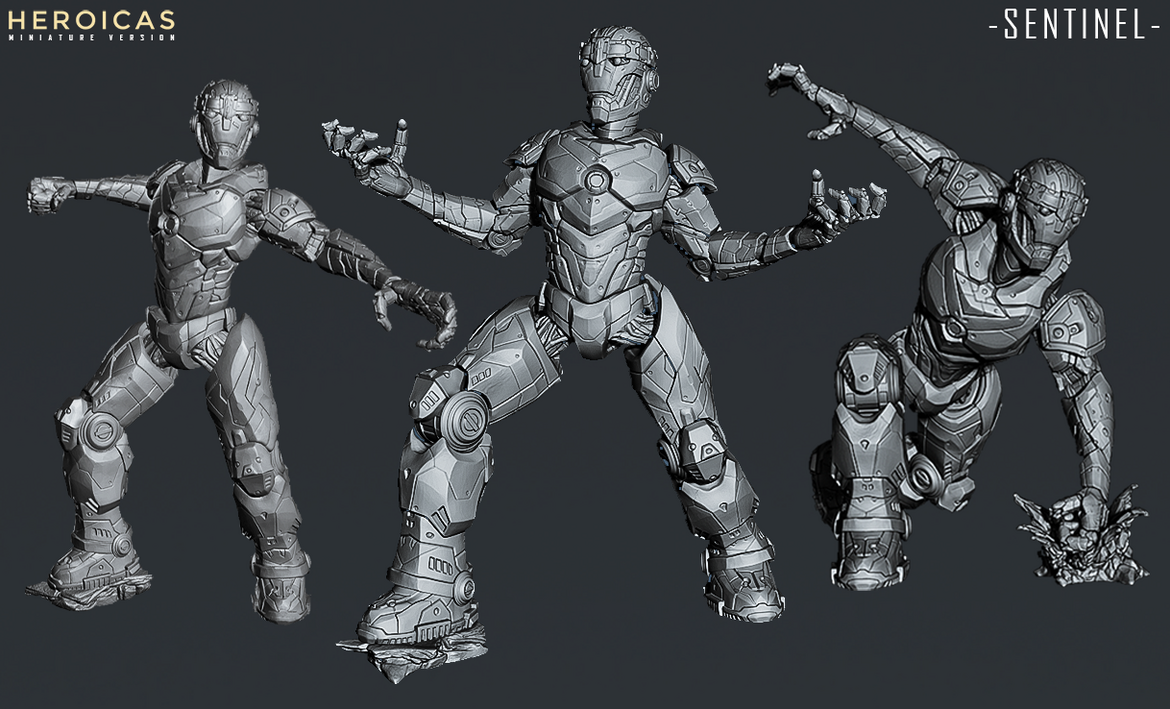Select the left Sentinel figure's helmet

pyautogui.click(x=227, y=120)
